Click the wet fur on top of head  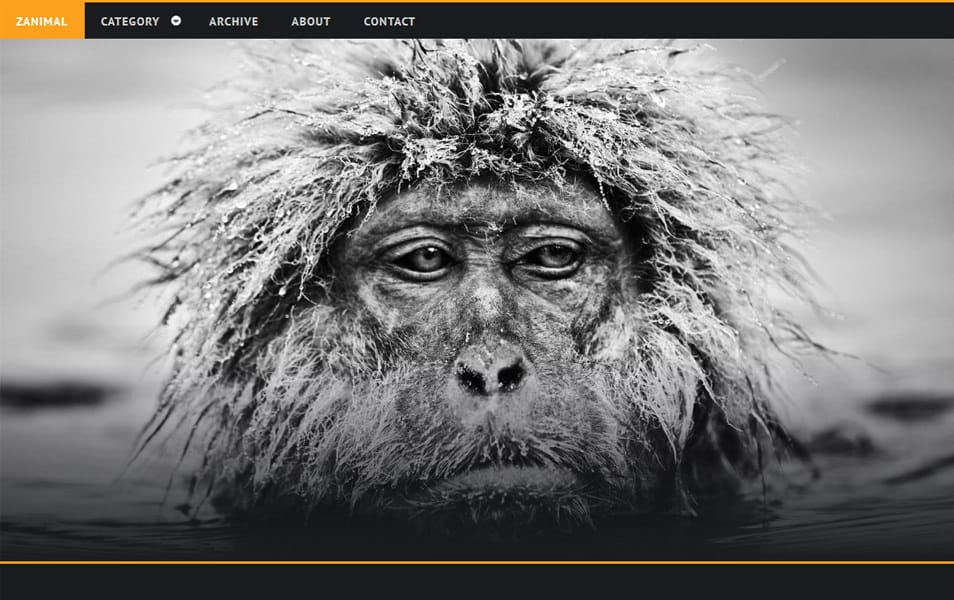coord(480,110)
